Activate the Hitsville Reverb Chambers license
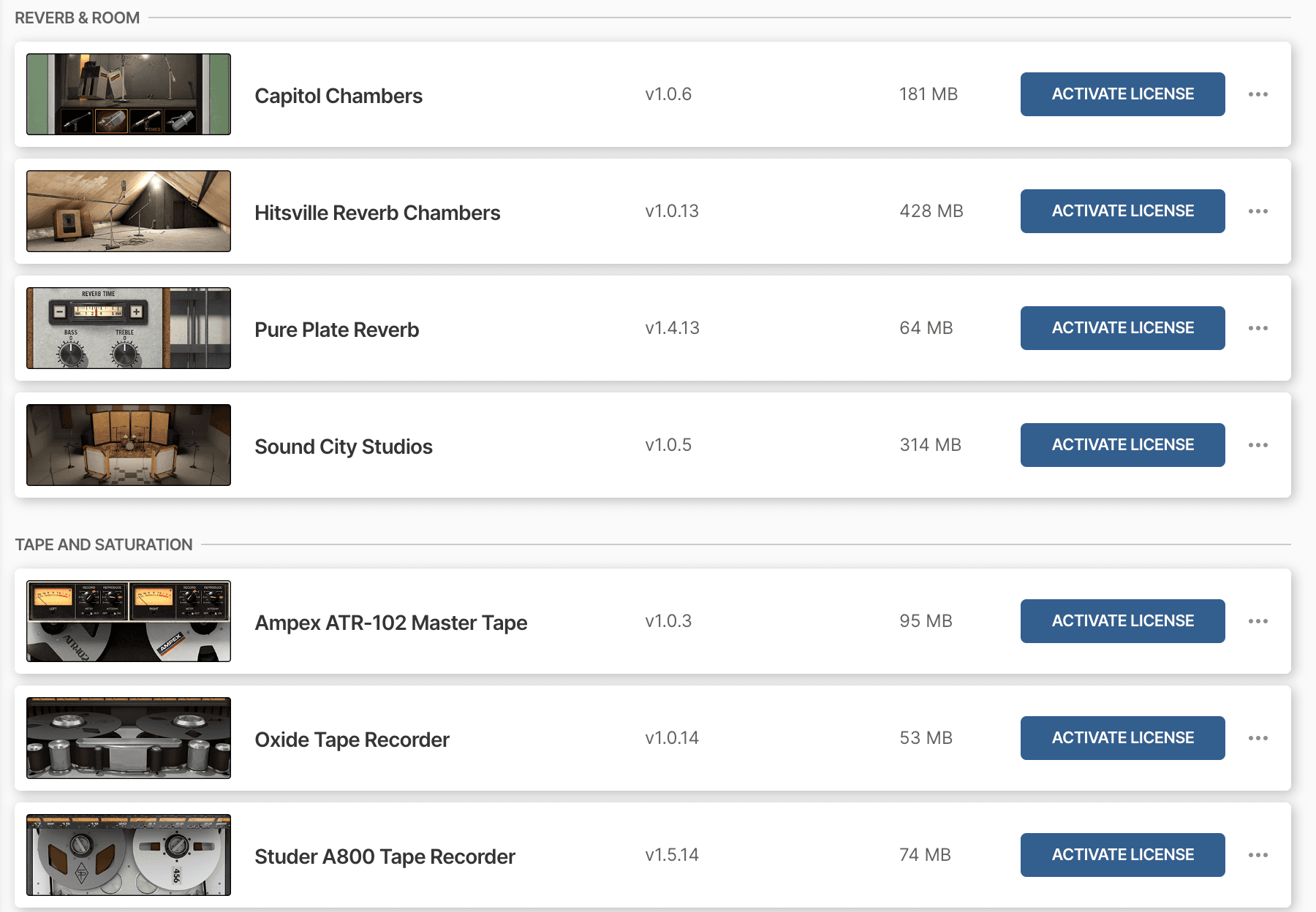Viewport: 1316px width, 912px height. tap(1122, 211)
